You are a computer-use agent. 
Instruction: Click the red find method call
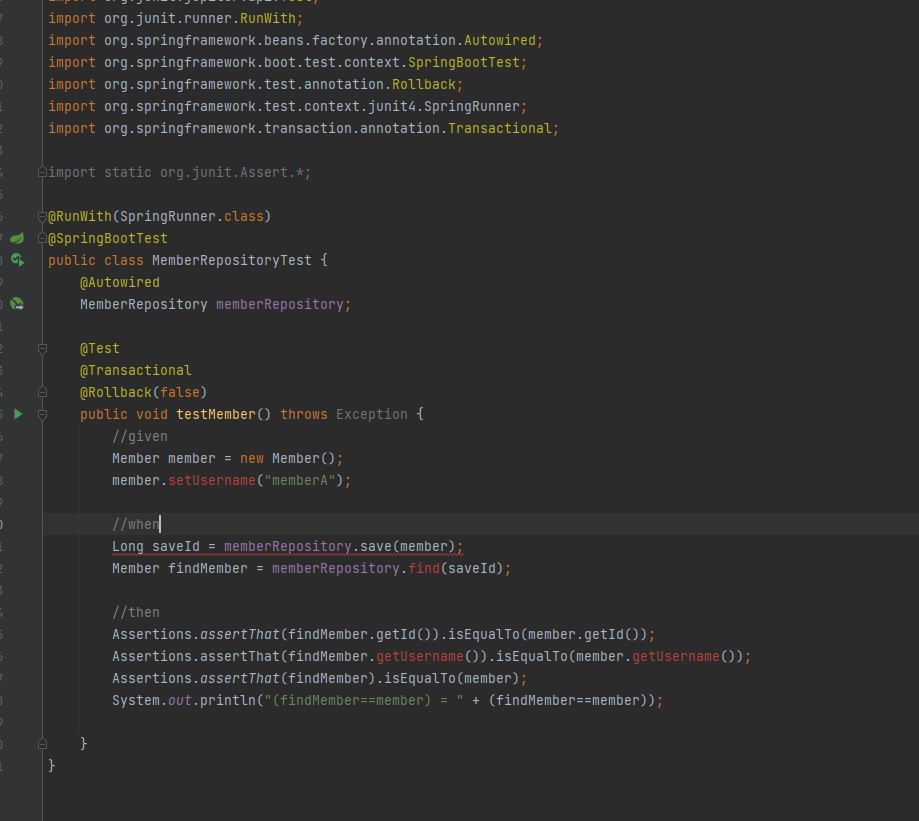tap(424, 568)
